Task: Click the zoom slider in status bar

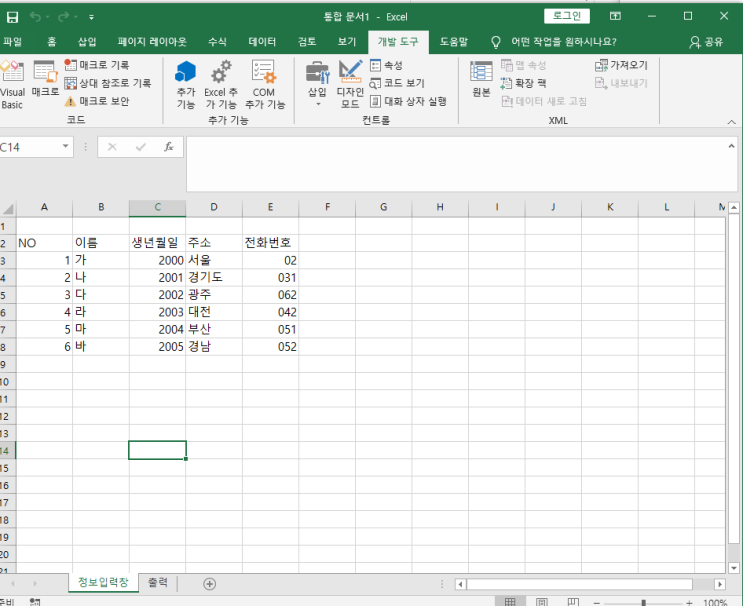Action: point(642,602)
